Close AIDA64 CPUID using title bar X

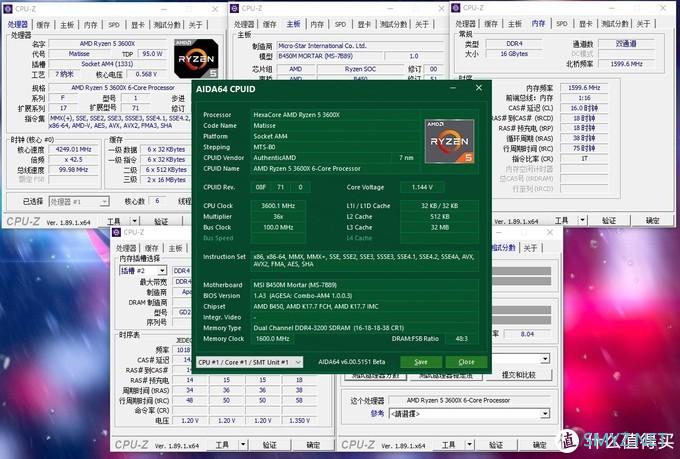pyautogui.click(x=479, y=88)
